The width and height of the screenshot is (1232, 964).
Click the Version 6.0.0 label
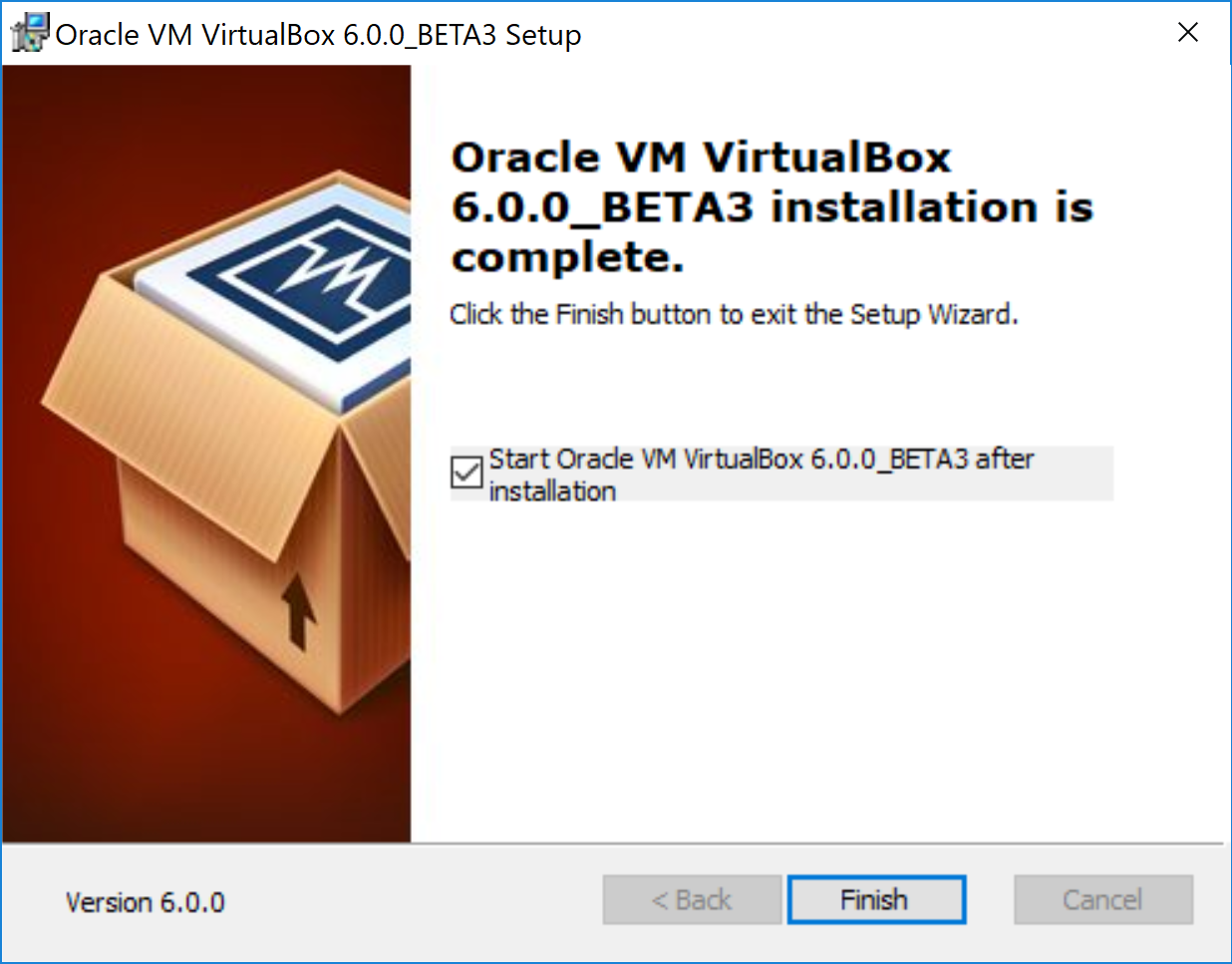[146, 902]
